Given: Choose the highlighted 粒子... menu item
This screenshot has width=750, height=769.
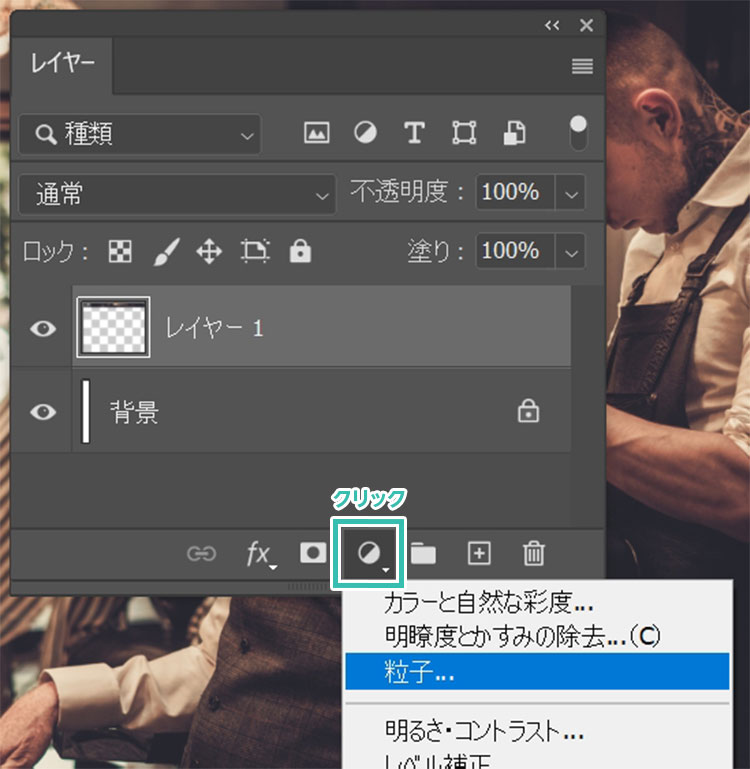Looking at the screenshot, I should point(537,671).
